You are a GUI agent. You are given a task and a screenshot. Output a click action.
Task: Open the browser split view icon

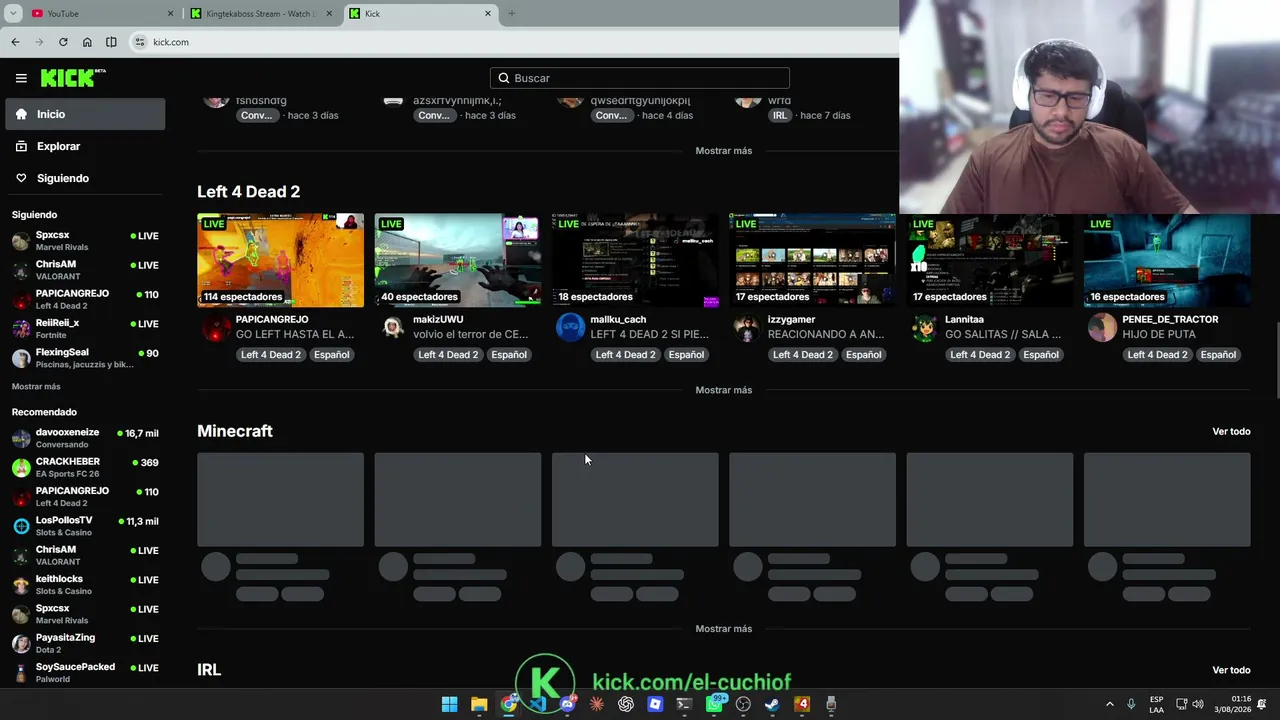point(111,42)
